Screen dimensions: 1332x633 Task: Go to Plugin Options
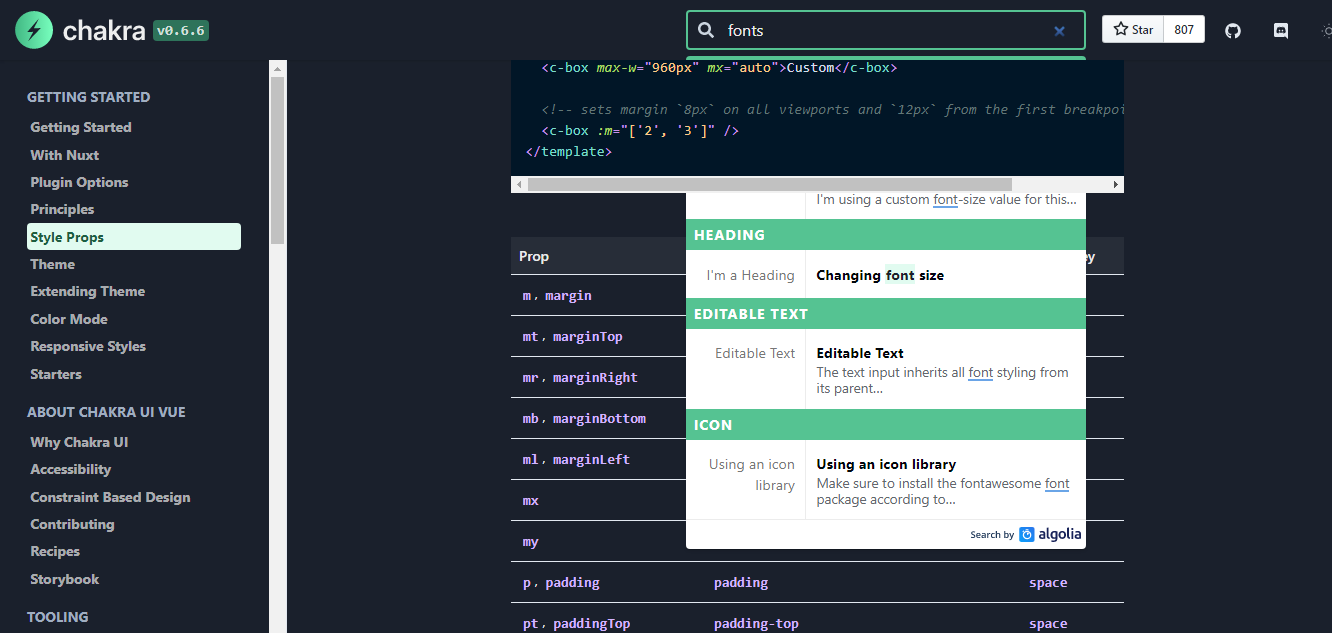click(79, 182)
